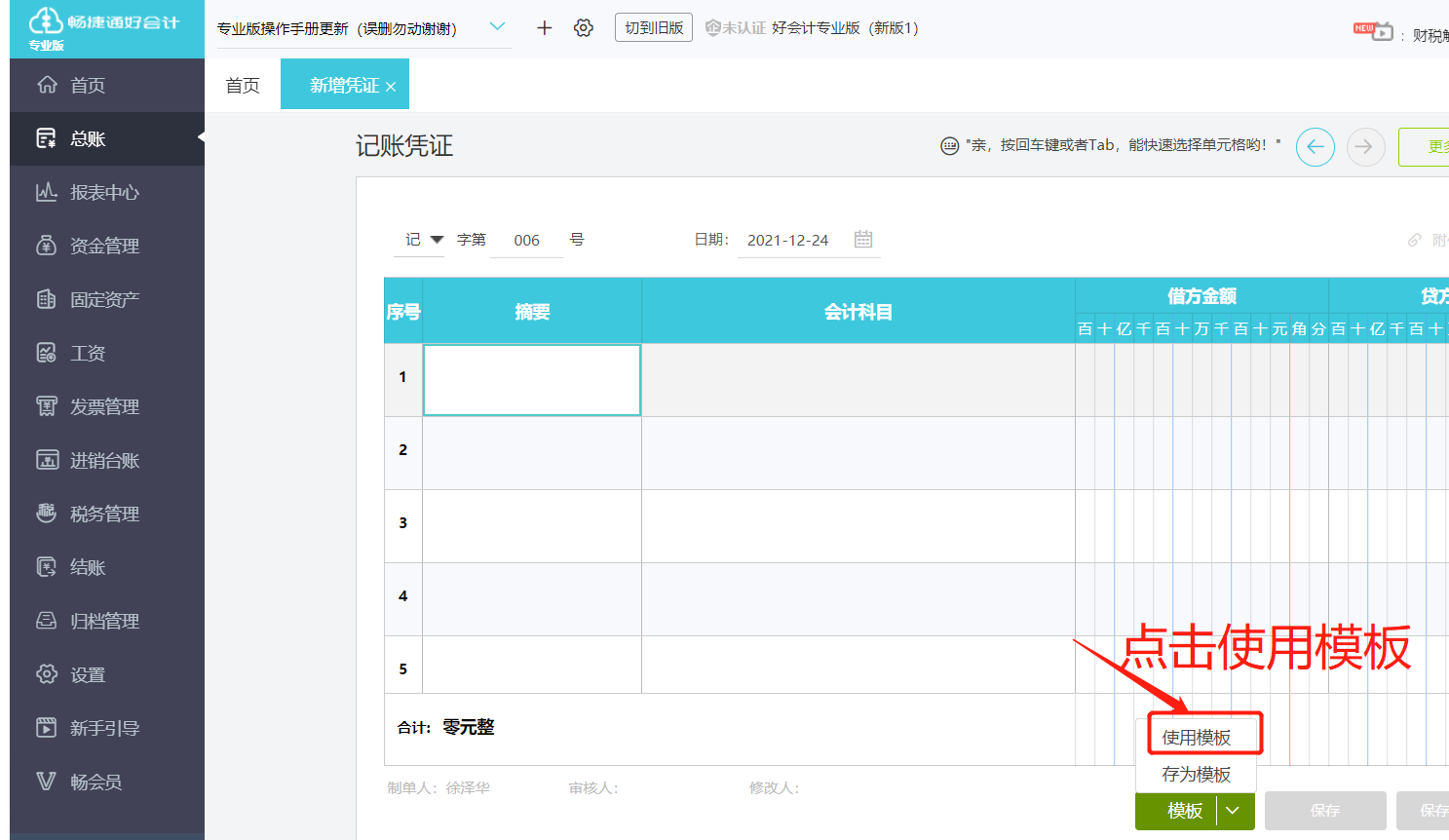
Task: Click the voucher number 006 field
Action: pos(526,241)
